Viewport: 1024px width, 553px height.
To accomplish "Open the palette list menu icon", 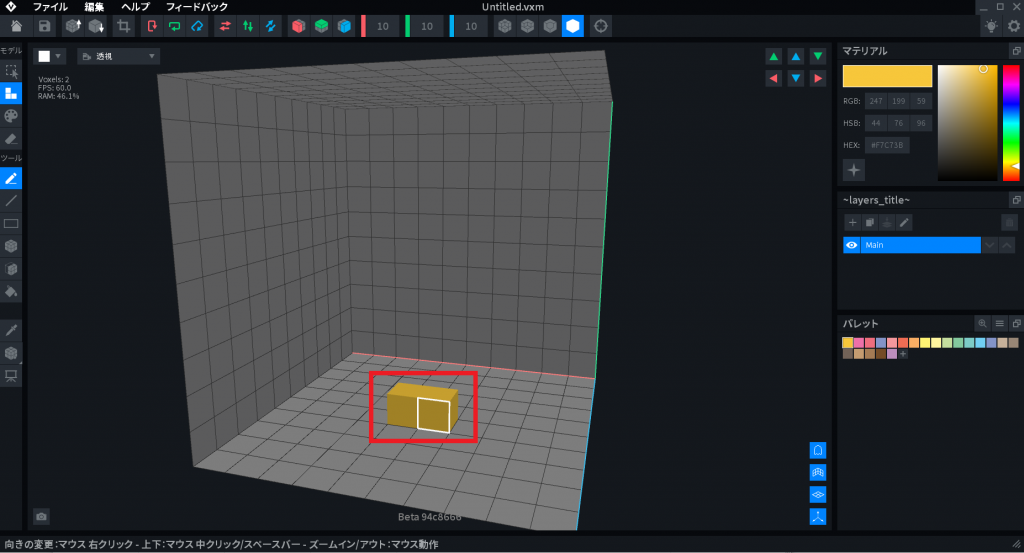I will (998, 324).
